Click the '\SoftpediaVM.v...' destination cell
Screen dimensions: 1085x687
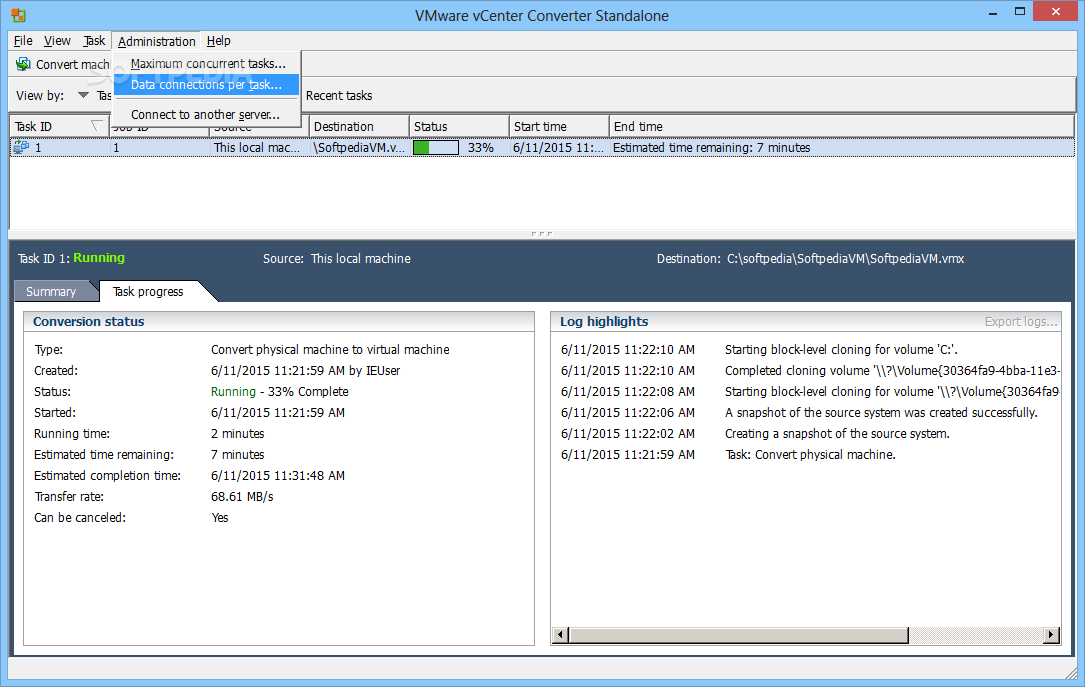coord(358,147)
